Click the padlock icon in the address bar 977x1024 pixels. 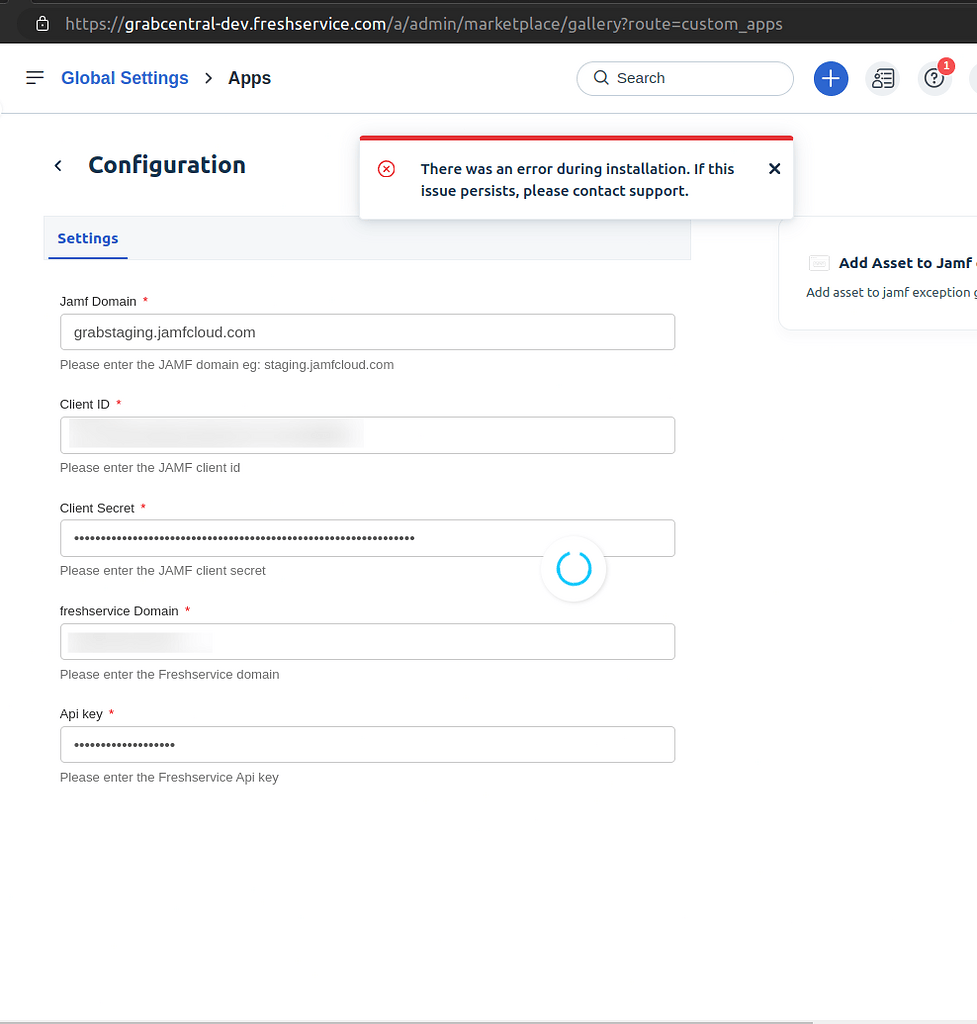click(42, 22)
